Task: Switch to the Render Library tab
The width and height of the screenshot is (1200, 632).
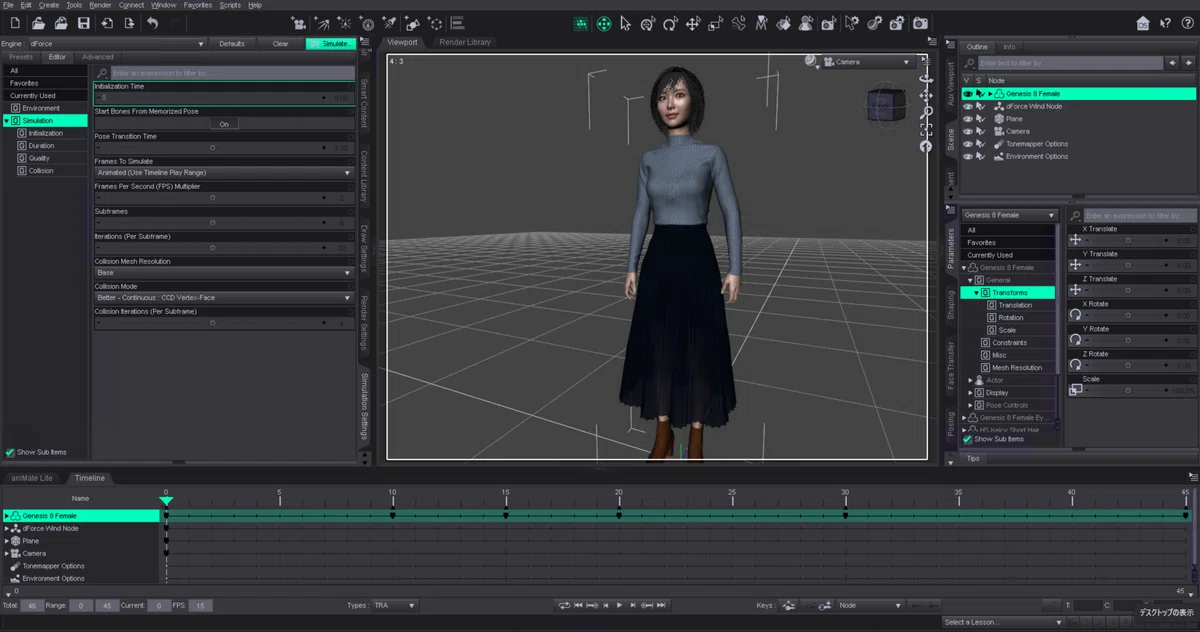Action: tap(465, 42)
